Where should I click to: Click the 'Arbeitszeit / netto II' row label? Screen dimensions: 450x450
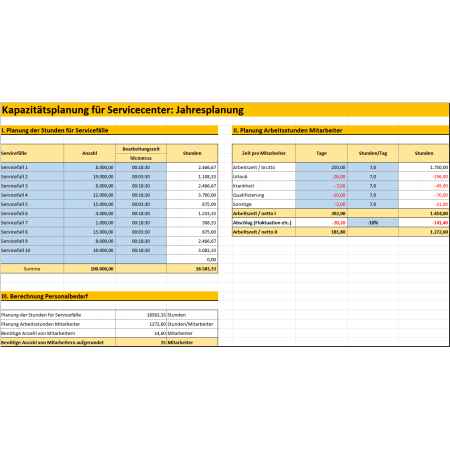pos(264,232)
